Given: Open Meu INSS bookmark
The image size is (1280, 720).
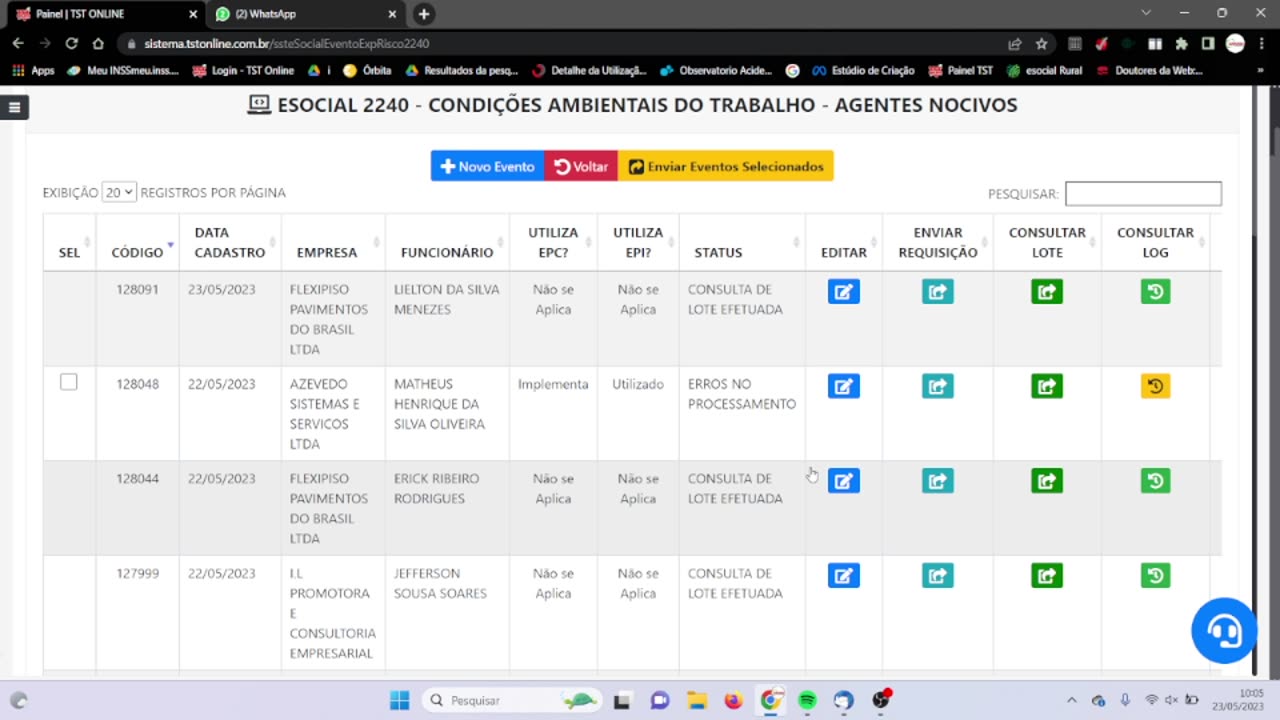Looking at the screenshot, I should pyautogui.click(x=123, y=71).
